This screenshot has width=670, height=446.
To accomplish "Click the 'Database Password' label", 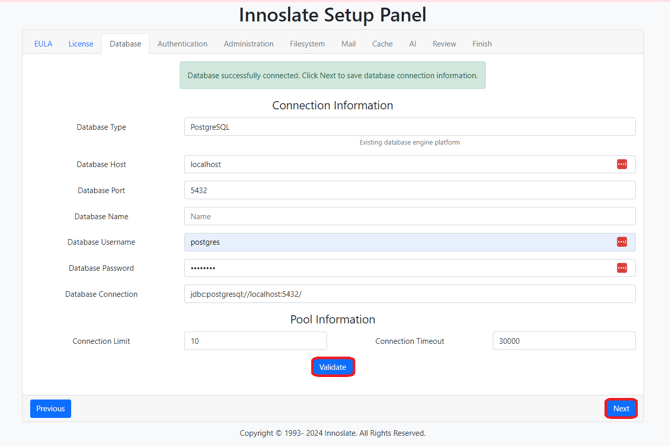I will click(101, 268).
